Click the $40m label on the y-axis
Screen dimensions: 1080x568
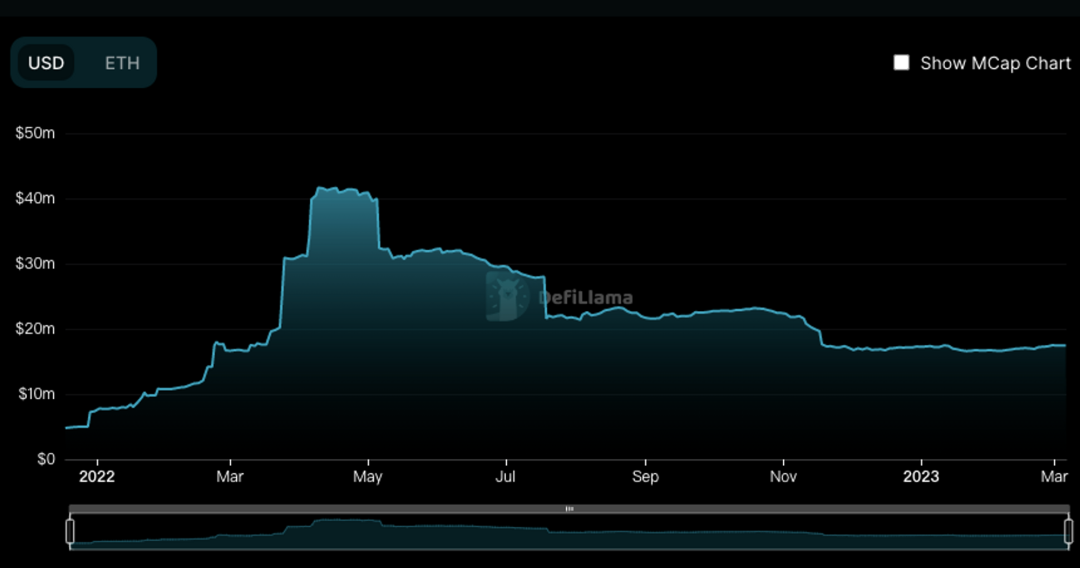pyautogui.click(x=35, y=198)
